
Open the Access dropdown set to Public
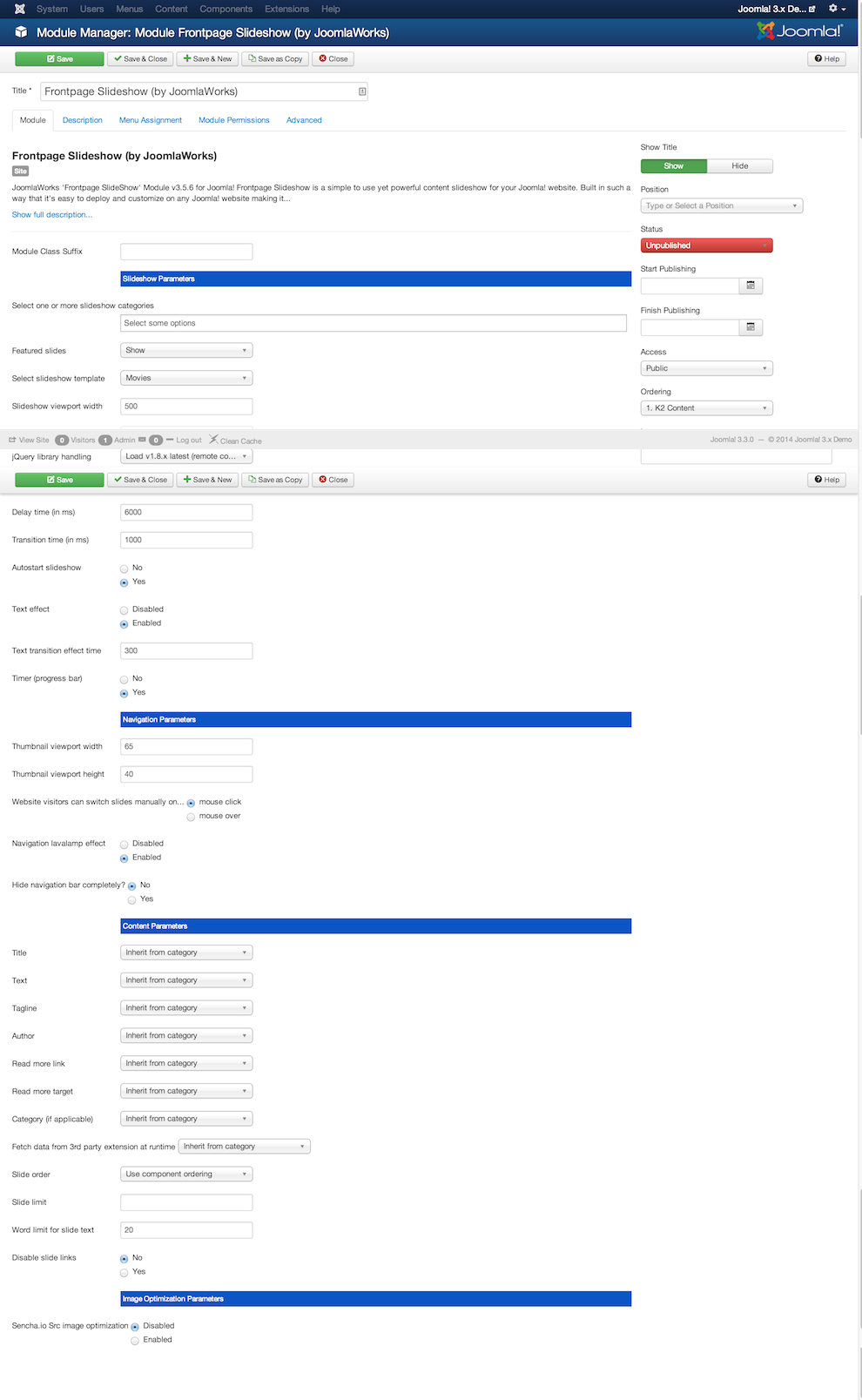[x=707, y=368]
